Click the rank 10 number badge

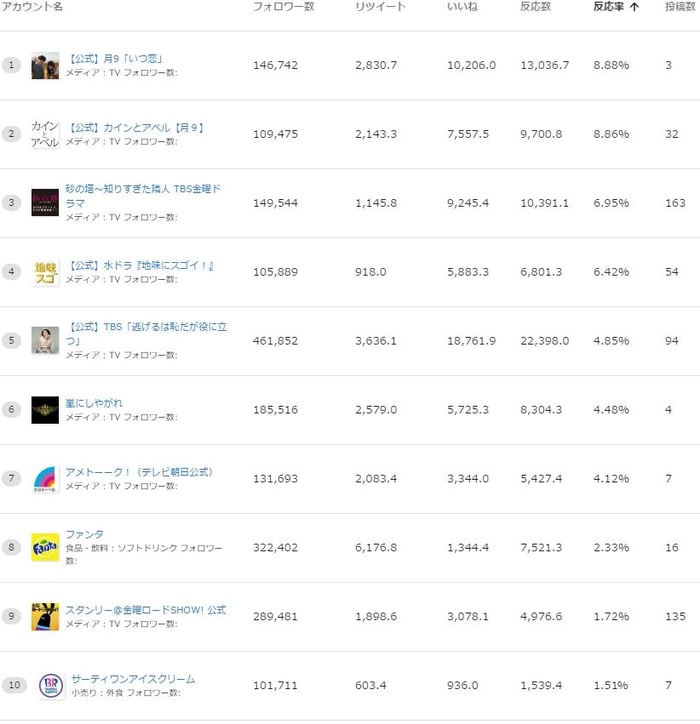pyautogui.click(x=14, y=685)
